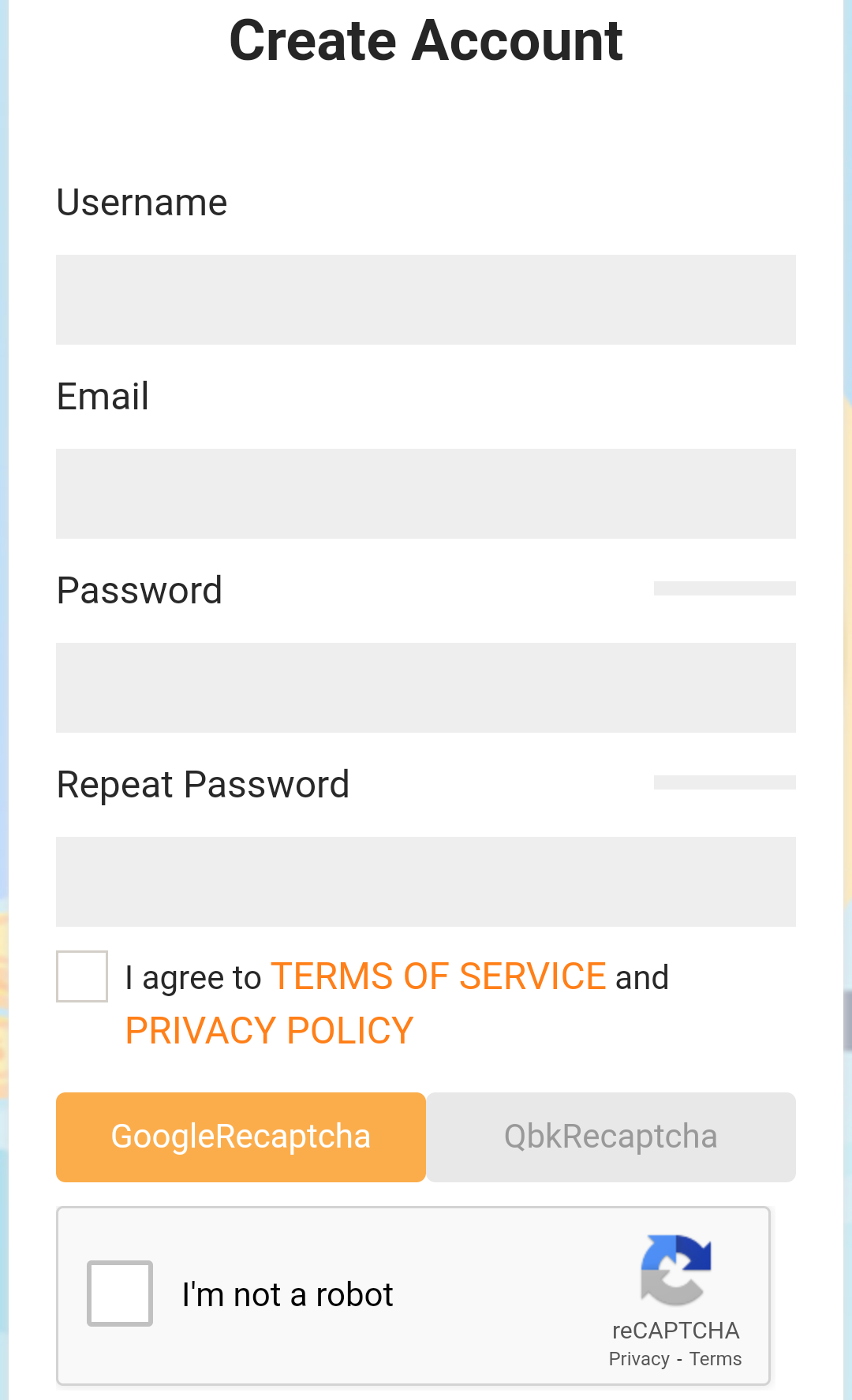Click the Username field label

[x=142, y=203]
